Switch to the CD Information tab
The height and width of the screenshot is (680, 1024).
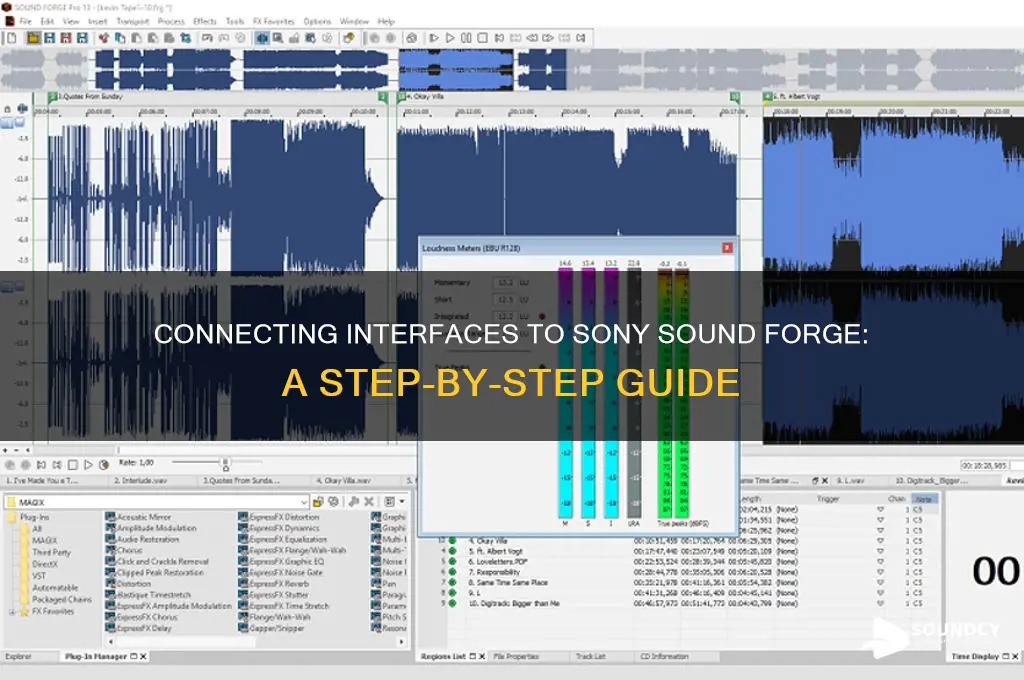pyautogui.click(x=664, y=656)
